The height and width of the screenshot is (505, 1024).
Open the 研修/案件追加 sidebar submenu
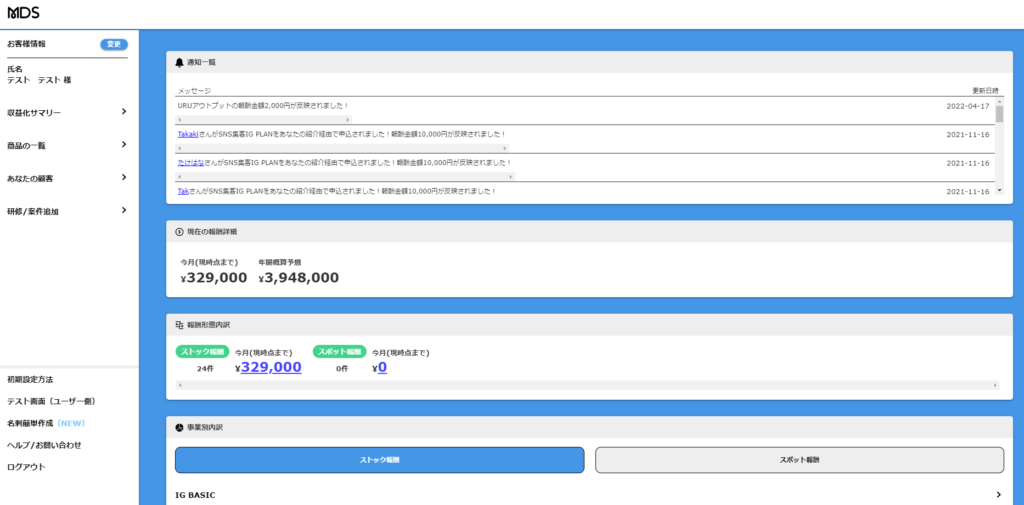click(x=123, y=211)
